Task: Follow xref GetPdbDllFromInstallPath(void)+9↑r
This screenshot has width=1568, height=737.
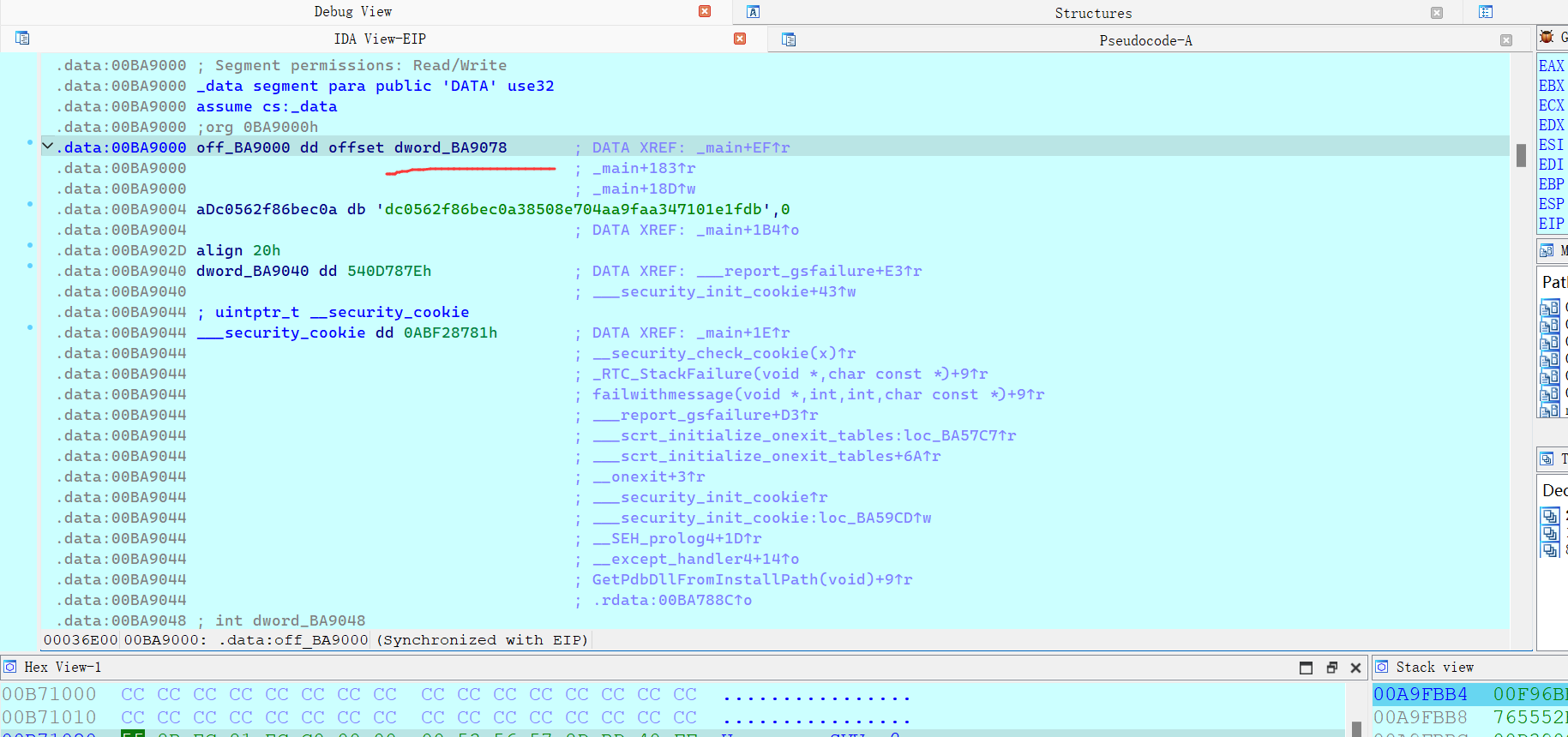Action: [x=752, y=579]
